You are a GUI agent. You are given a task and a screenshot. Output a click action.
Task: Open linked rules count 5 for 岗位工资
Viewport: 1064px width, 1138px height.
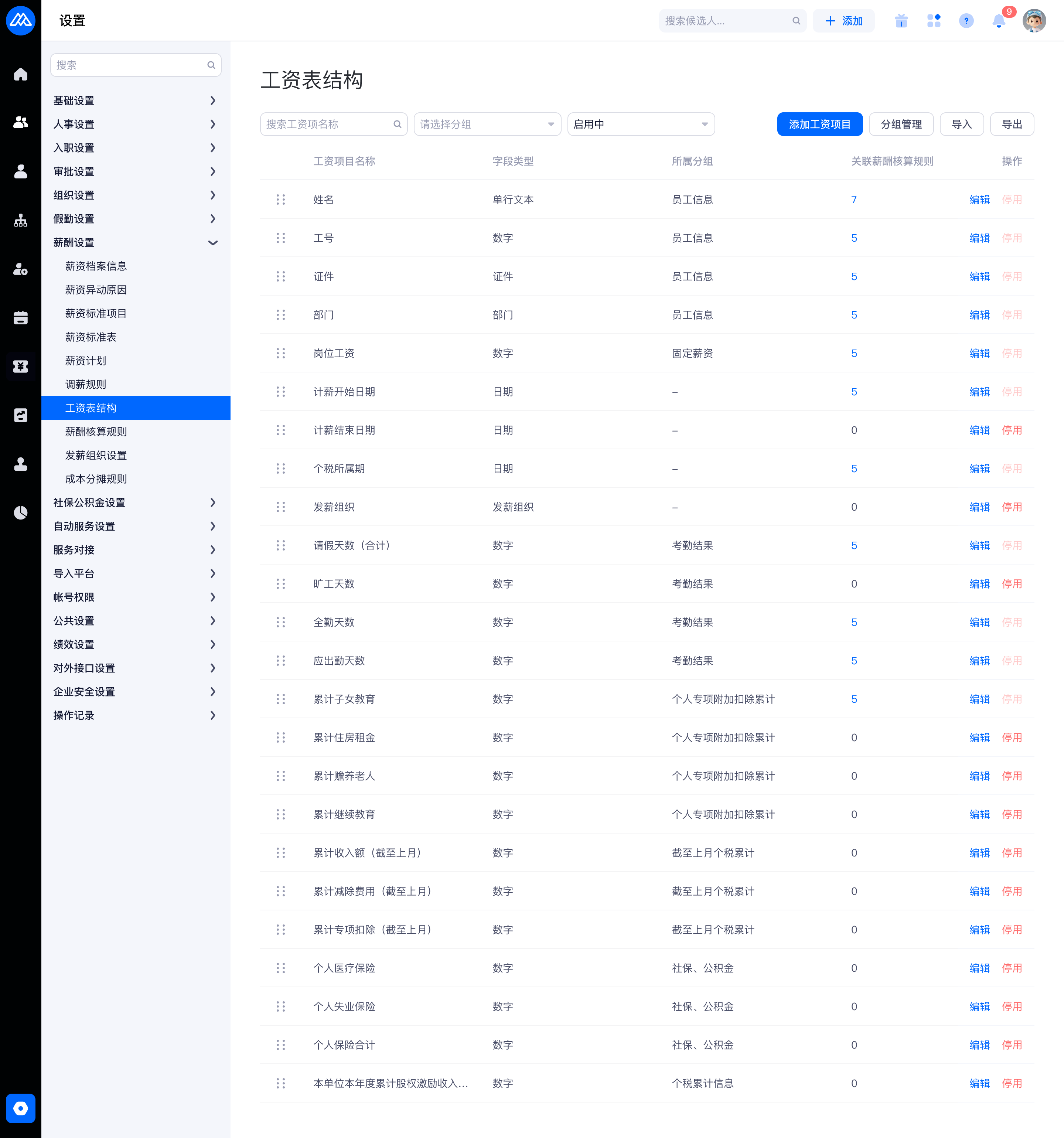[854, 353]
